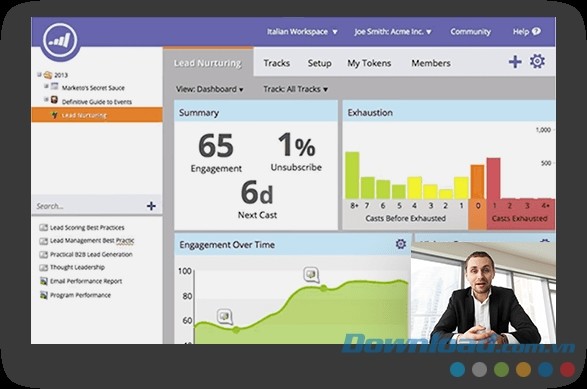Open the Community link

point(470,32)
